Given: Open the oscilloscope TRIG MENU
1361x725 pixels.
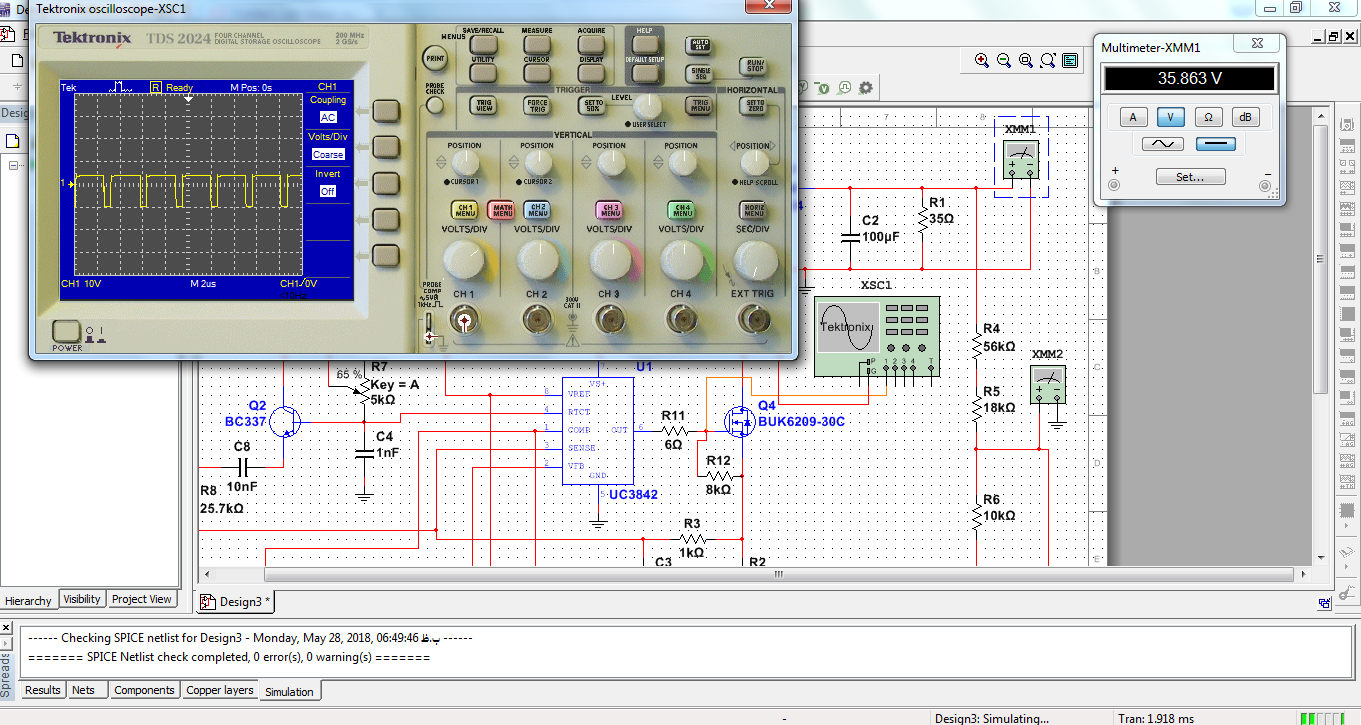Looking at the screenshot, I should pyautogui.click(x=699, y=105).
